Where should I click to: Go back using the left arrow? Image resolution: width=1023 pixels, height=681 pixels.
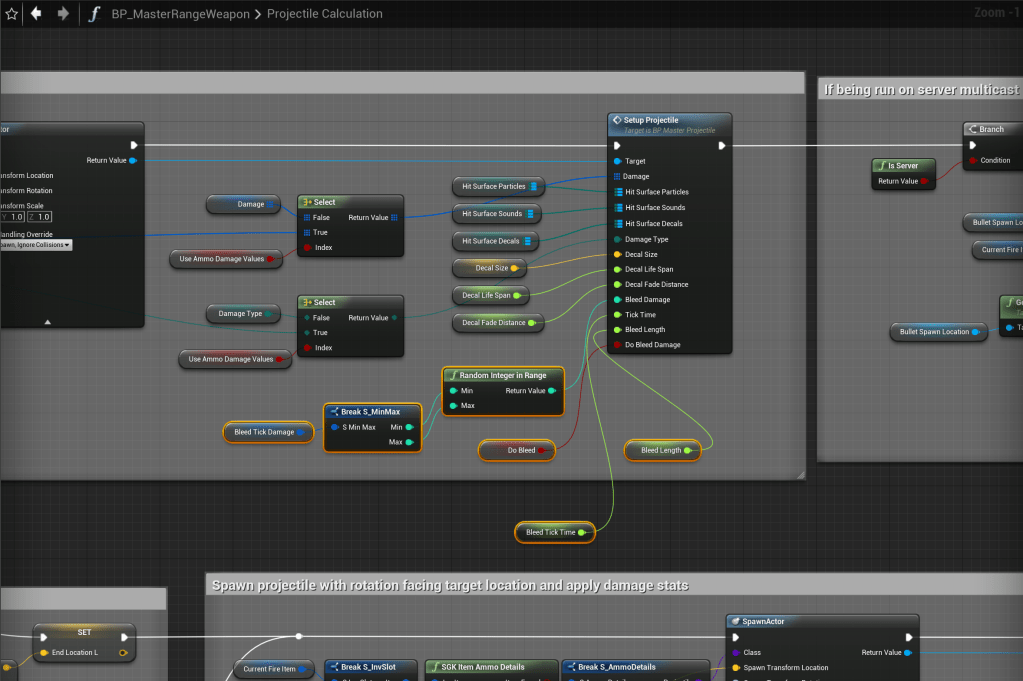point(37,14)
